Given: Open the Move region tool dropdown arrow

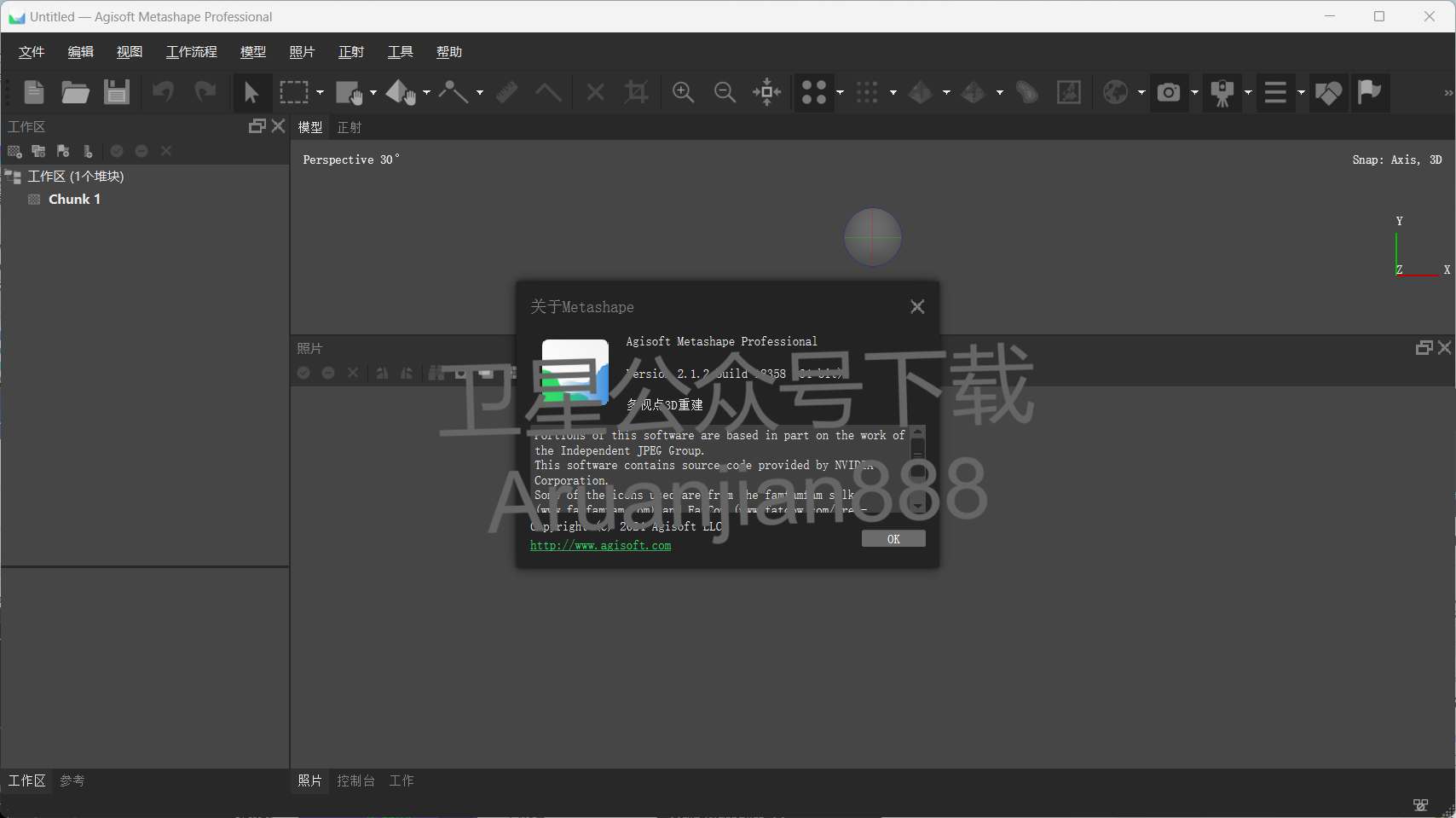Looking at the screenshot, I should (373, 92).
